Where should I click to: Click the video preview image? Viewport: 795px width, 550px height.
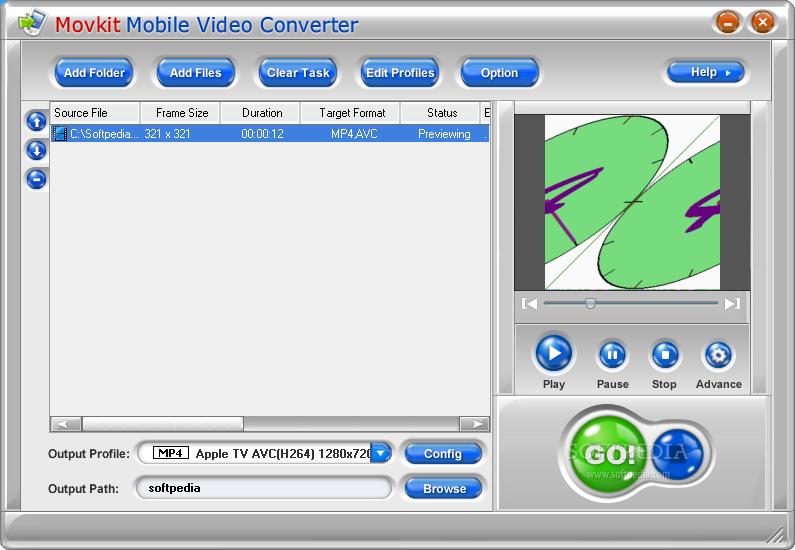click(632, 202)
